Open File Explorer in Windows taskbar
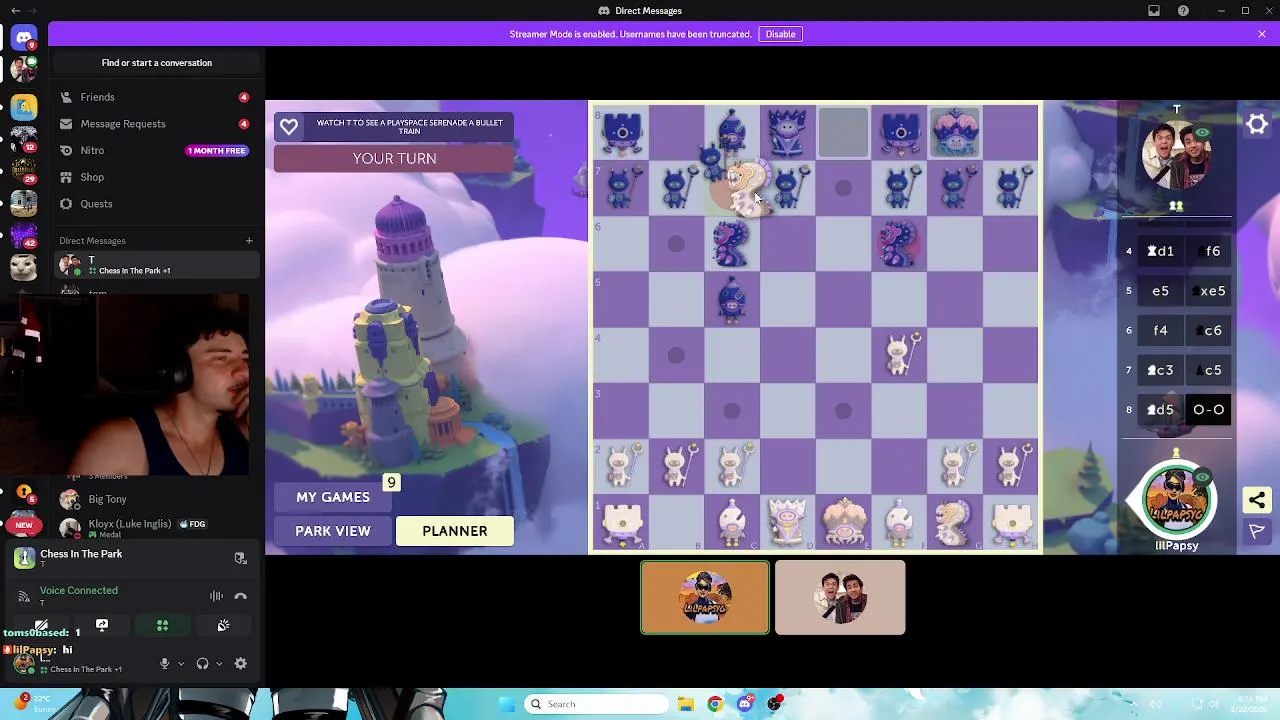1280x720 pixels. (x=686, y=704)
